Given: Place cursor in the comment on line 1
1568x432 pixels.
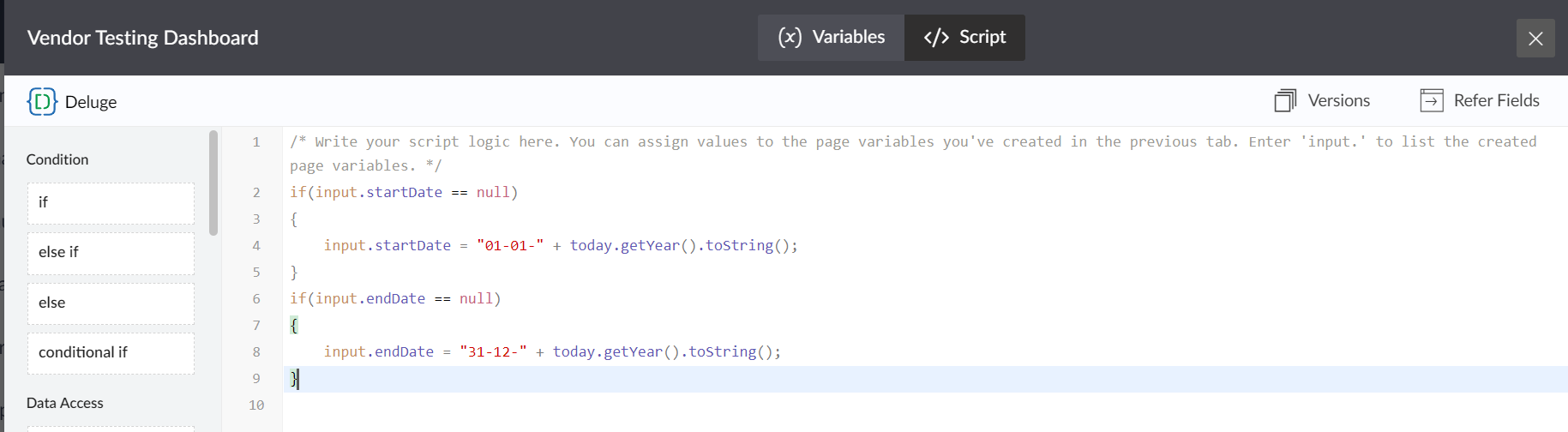Looking at the screenshot, I should pyautogui.click(x=913, y=153).
